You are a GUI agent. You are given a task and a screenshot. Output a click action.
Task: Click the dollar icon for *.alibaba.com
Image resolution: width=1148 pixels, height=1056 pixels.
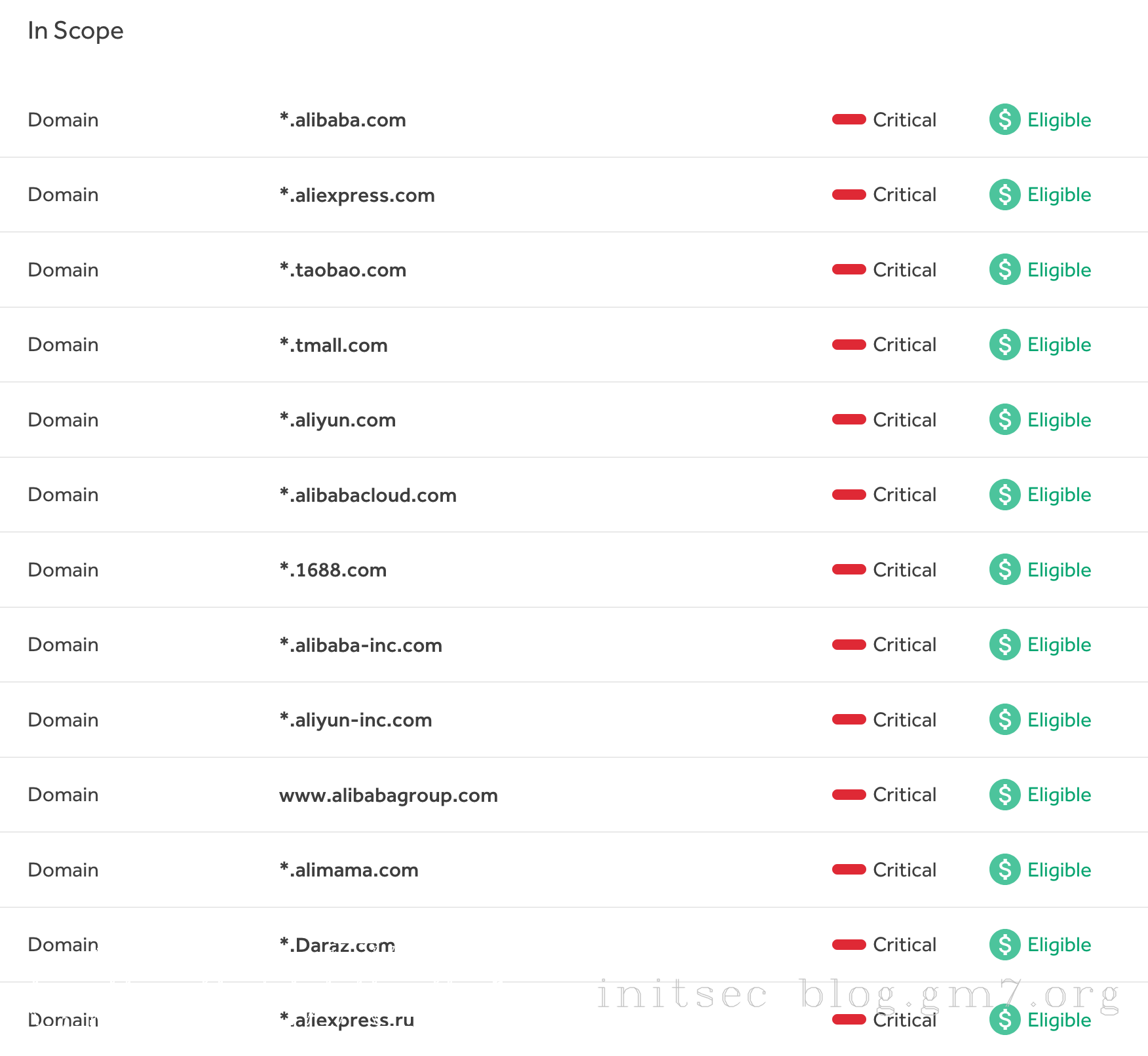pyautogui.click(x=1004, y=119)
